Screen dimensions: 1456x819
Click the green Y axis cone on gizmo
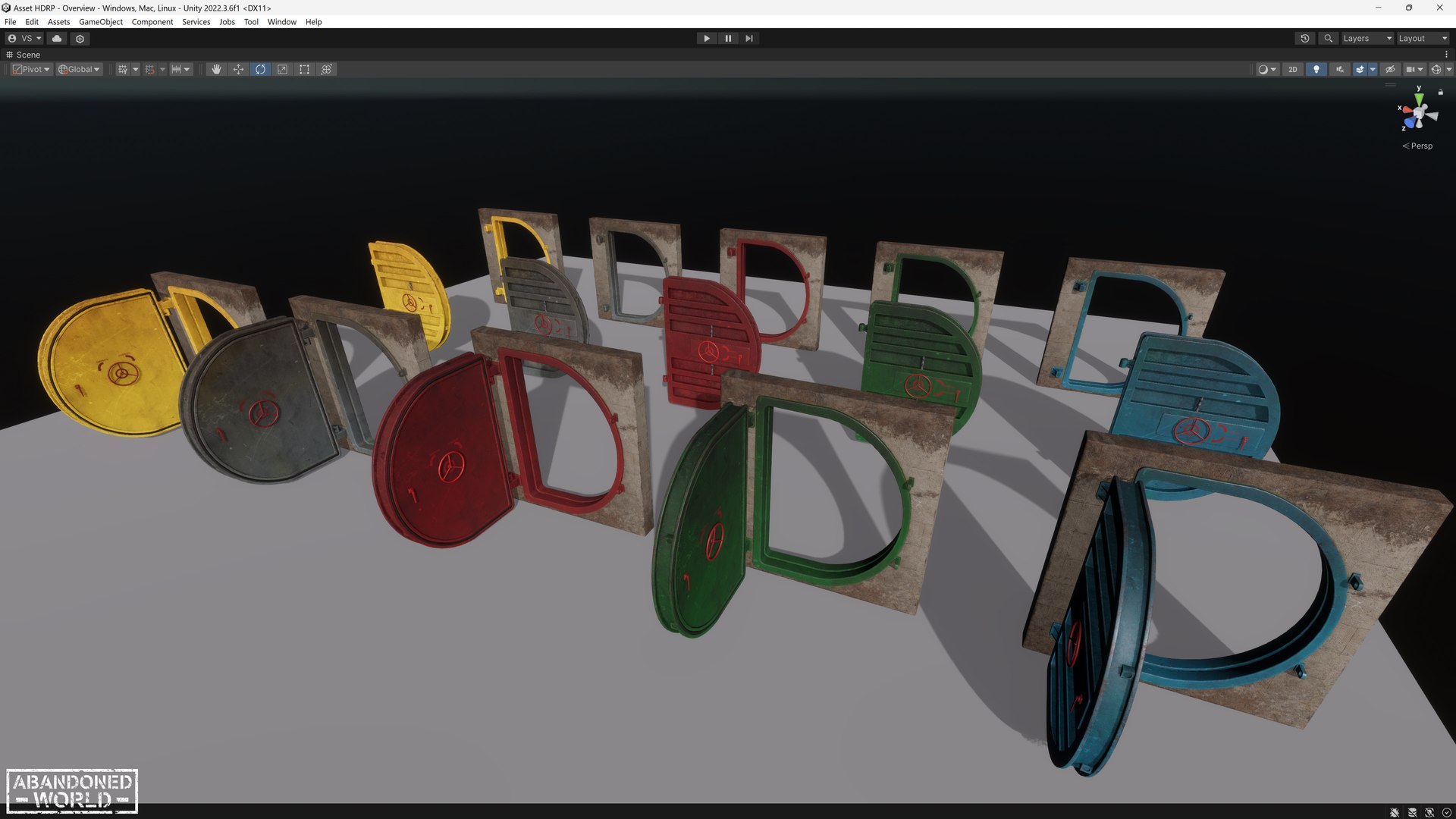1419,99
